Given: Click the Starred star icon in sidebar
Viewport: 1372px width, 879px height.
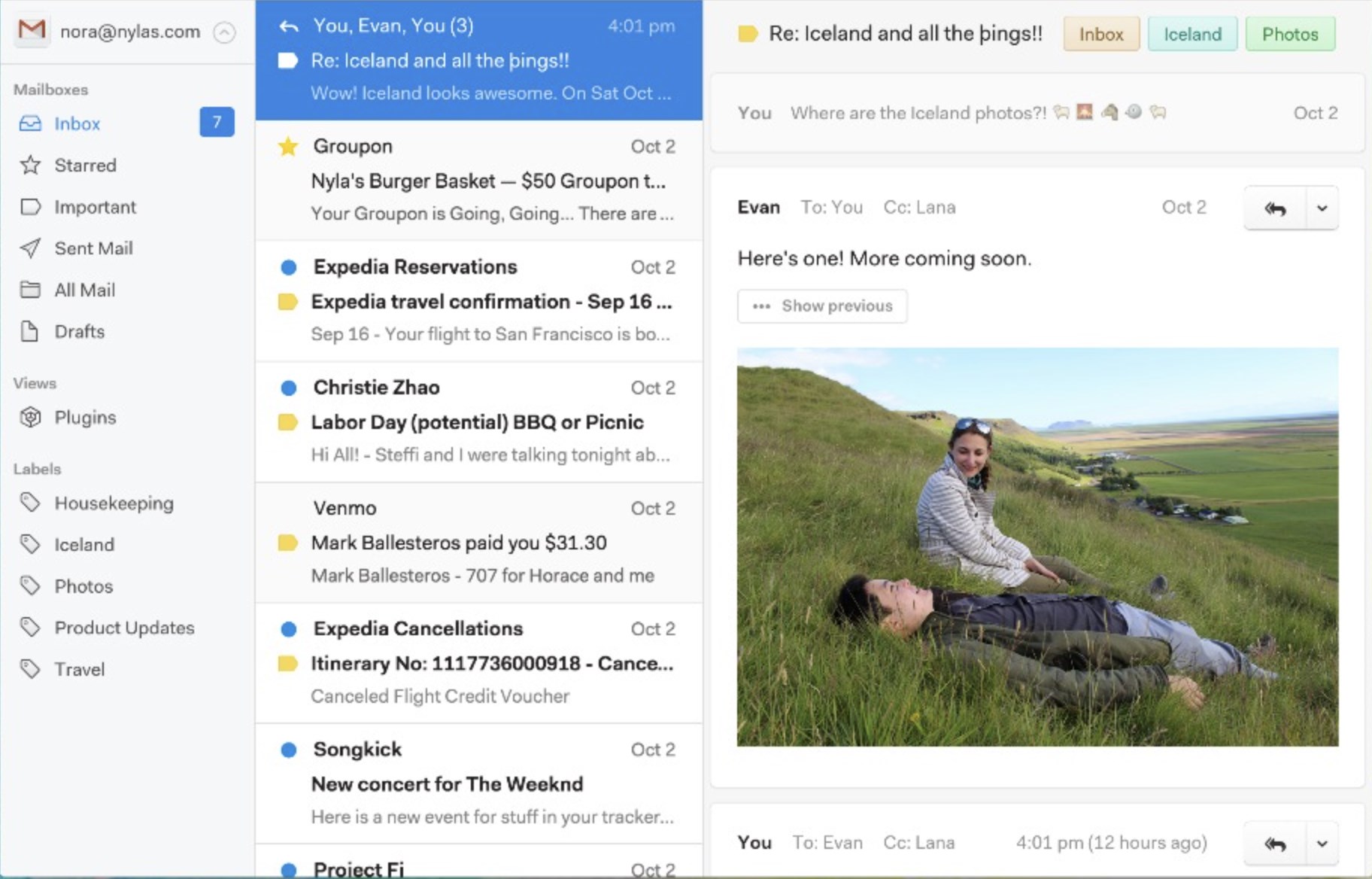Looking at the screenshot, I should [x=30, y=165].
